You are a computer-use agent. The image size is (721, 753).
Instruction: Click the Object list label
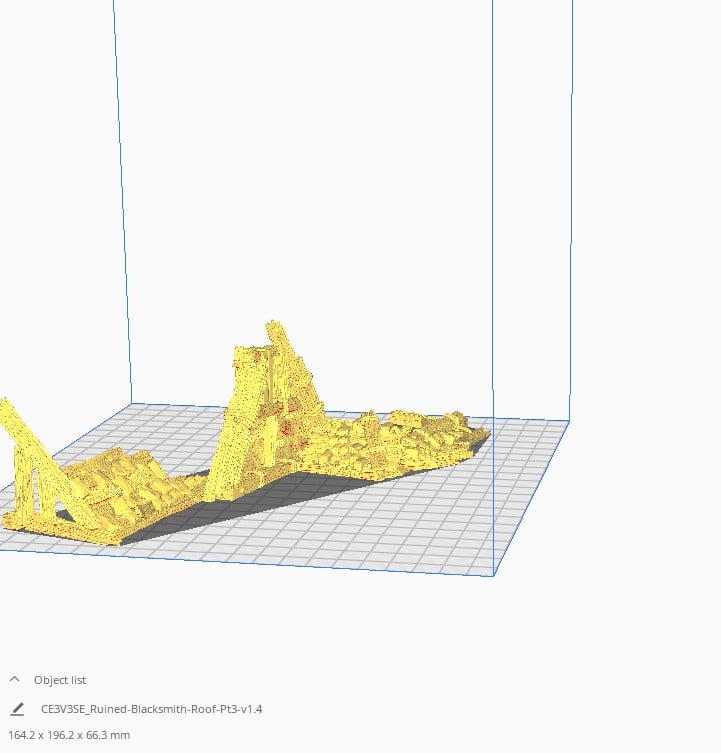click(60, 680)
